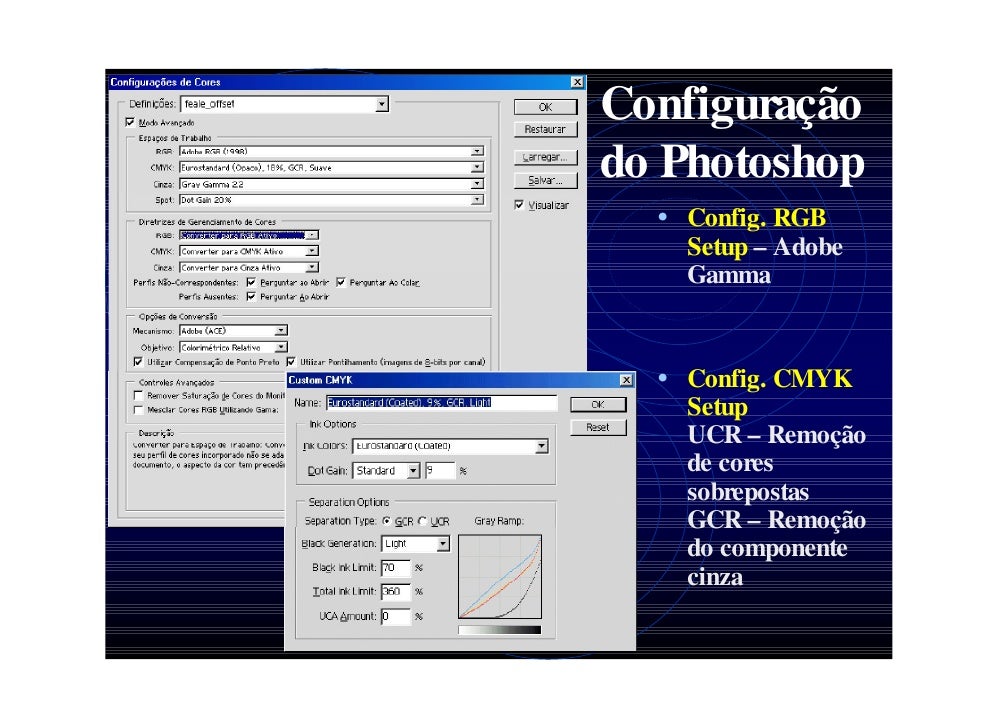Toggle Utilizar Compensação de Ponto Preto
The width and height of the screenshot is (998, 728).
point(138,362)
